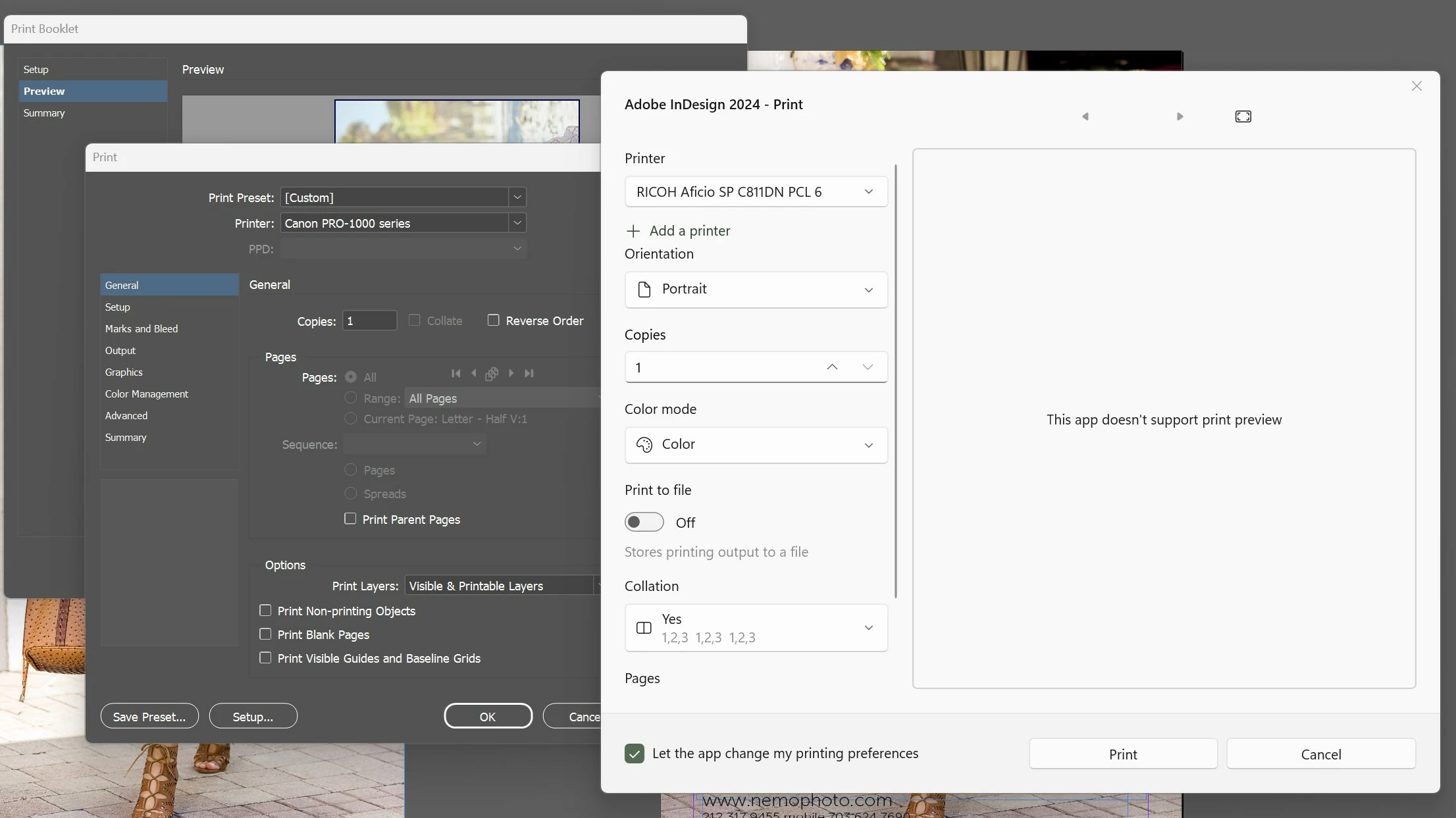Enable the Reverse Order checkbox
The height and width of the screenshot is (818, 1456).
click(493, 320)
